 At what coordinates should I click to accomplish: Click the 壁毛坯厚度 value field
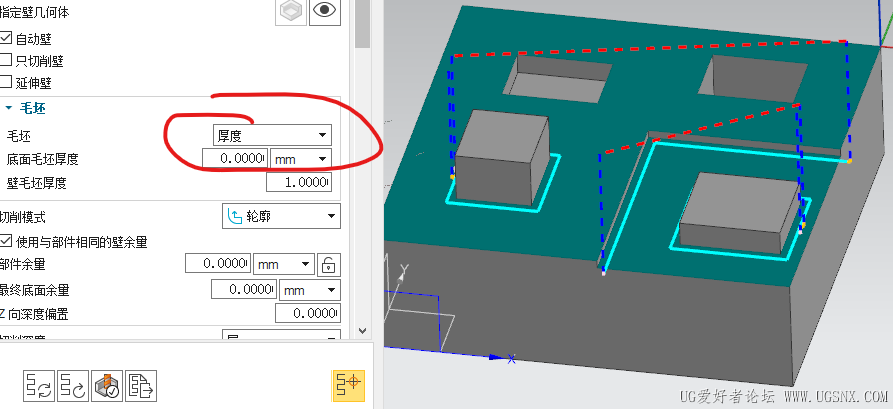point(299,182)
